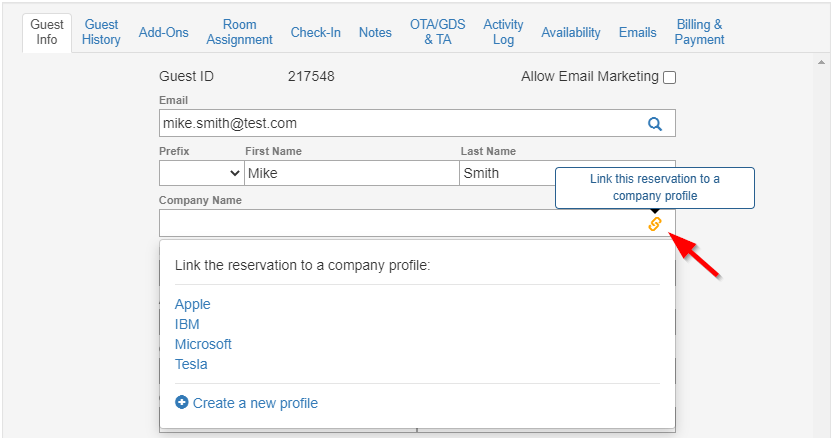Image resolution: width=835 pixels, height=438 pixels.
Task: Choose Microsoft from the company list
Action: [x=203, y=344]
